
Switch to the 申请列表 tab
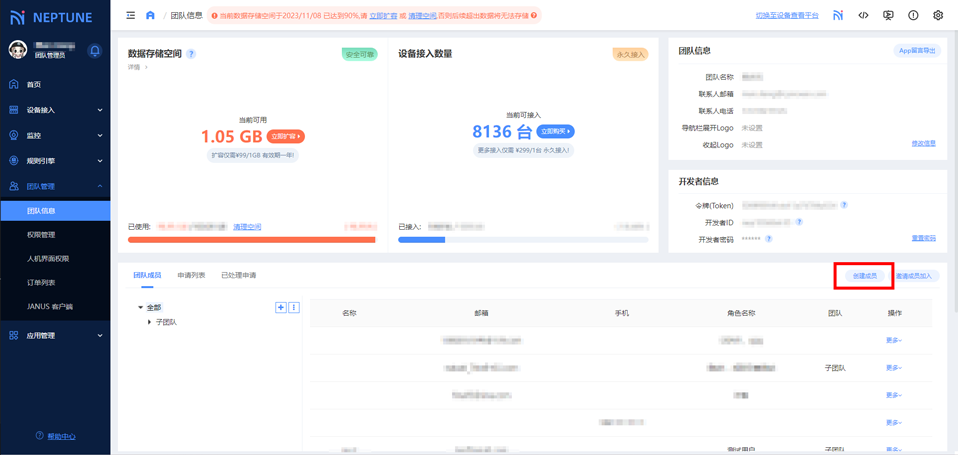191,275
